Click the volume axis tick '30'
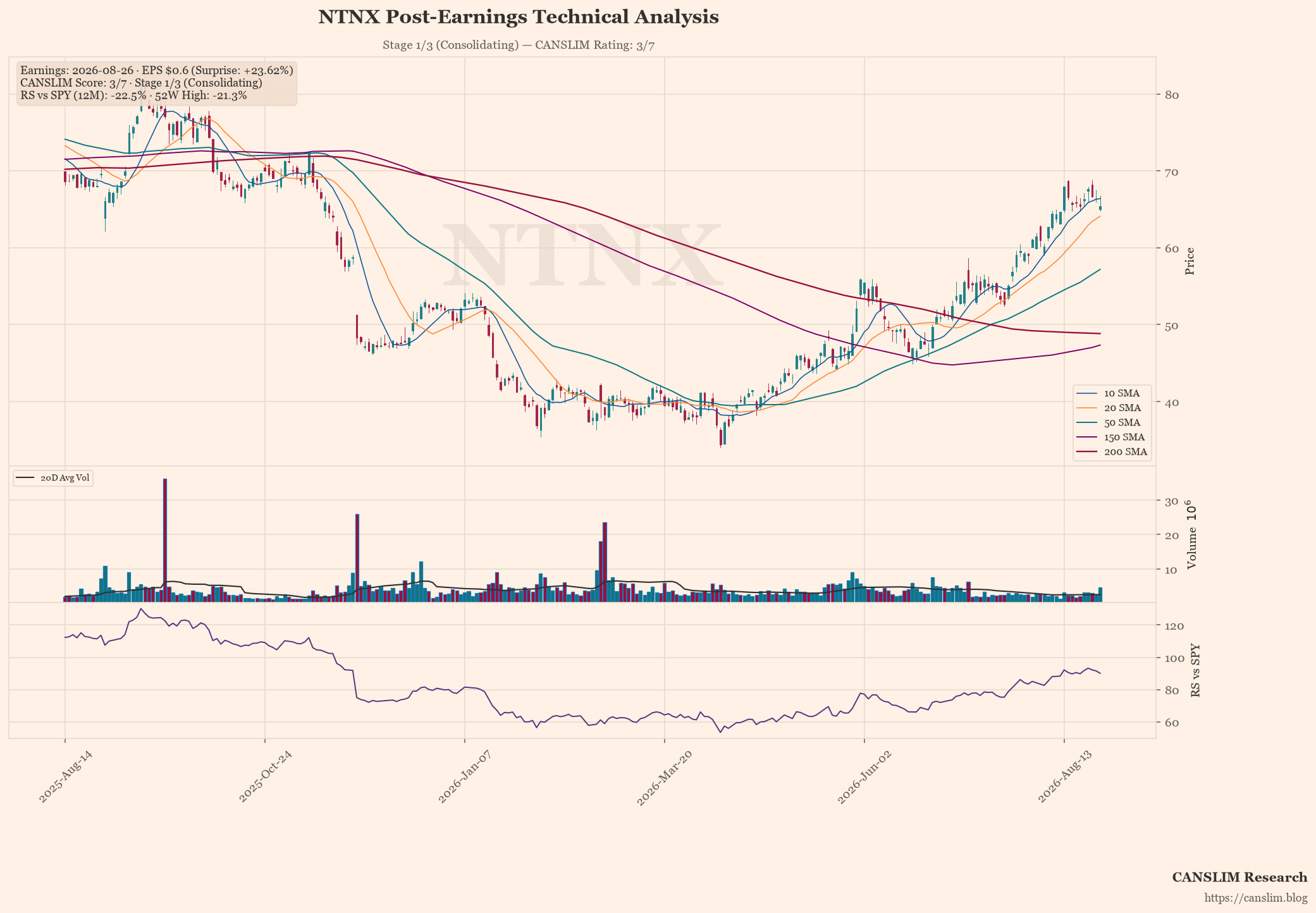This screenshot has width=1316, height=913. [x=1171, y=501]
